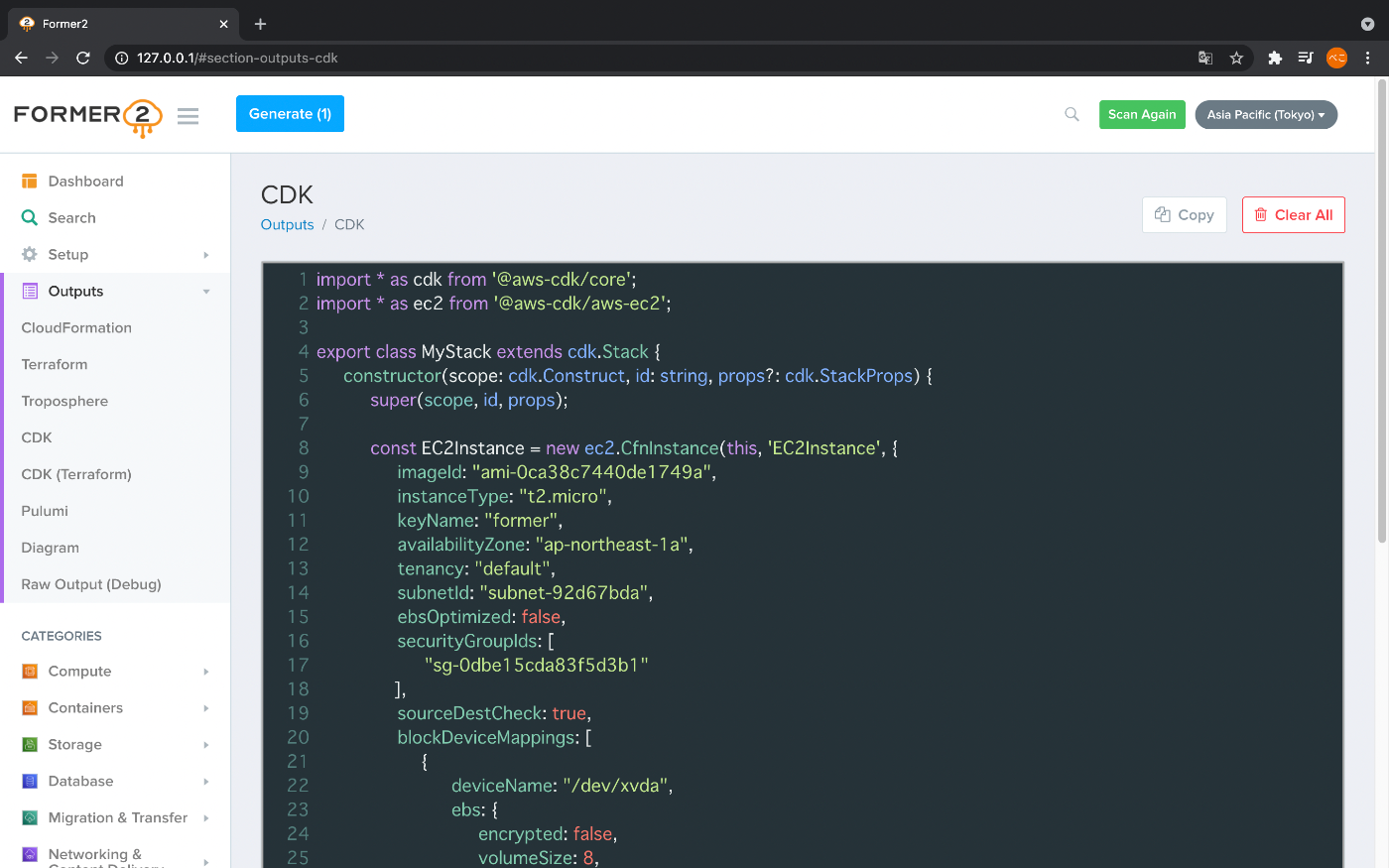This screenshot has height=868, width=1389.
Task: Follow the Outputs breadcrumb link
Action: 287,225
